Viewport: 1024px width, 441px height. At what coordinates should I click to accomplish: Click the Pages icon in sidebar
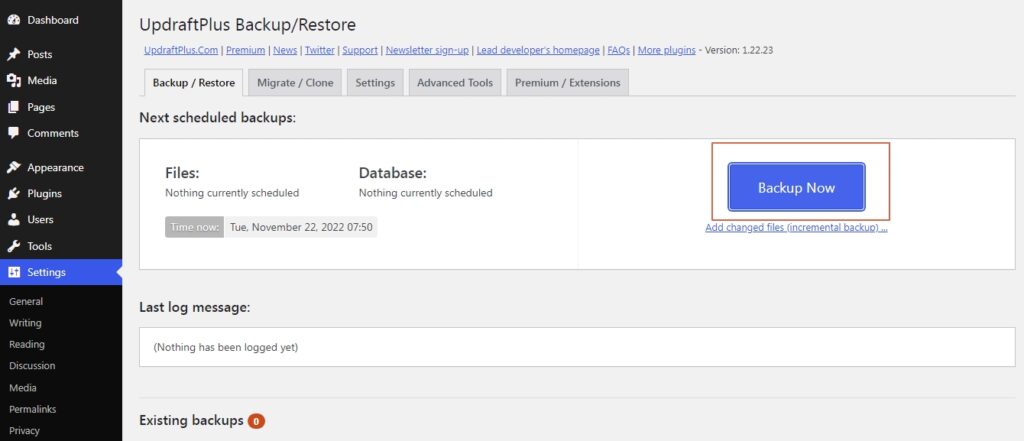pyautogui.click(x=14, y=107)
